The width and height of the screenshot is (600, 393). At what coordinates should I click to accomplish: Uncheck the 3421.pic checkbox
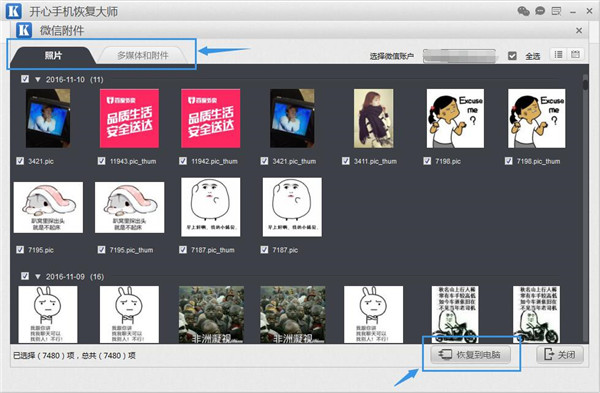click(x=20, y=161)
